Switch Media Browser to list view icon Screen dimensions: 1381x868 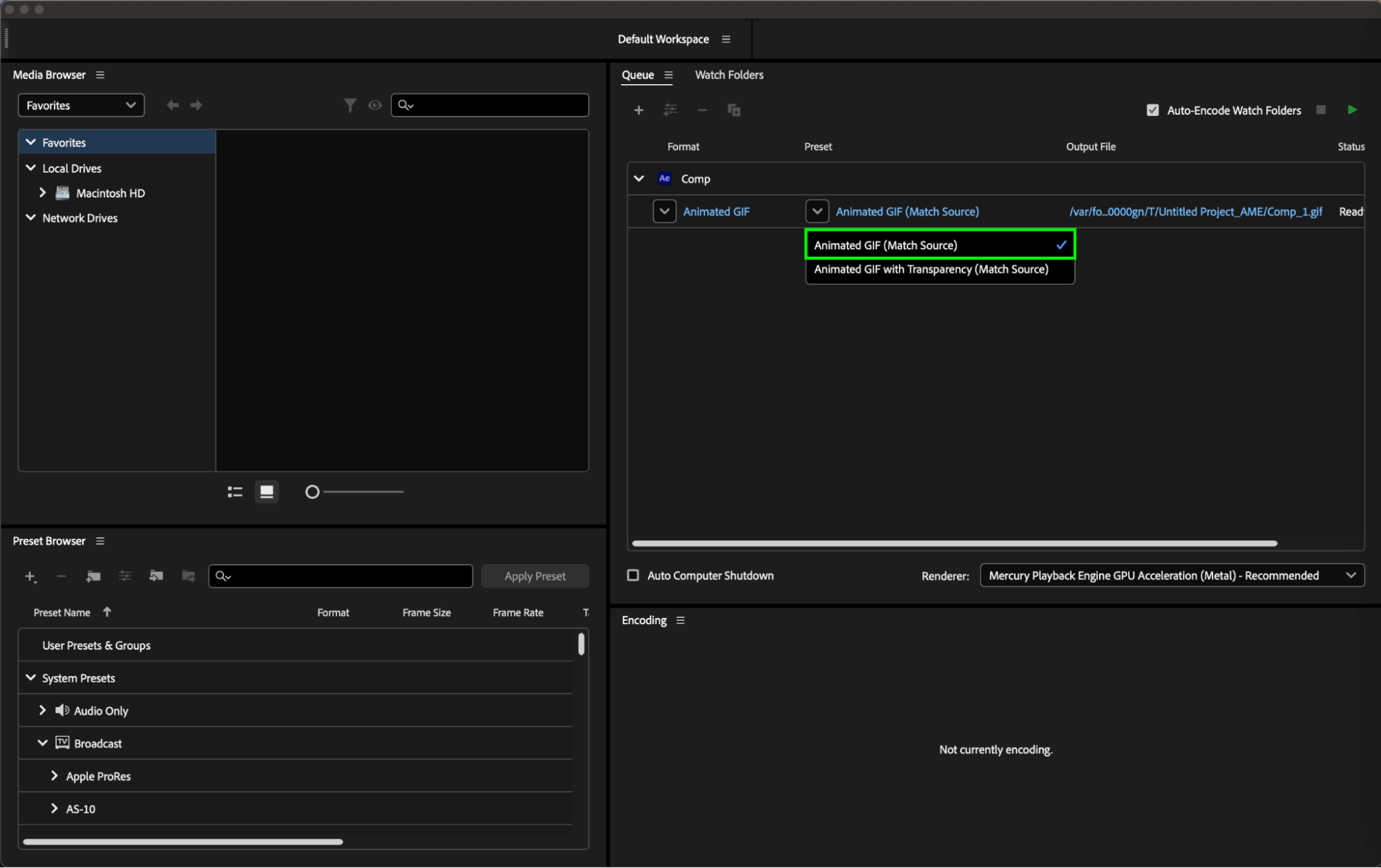click(235, 492)
